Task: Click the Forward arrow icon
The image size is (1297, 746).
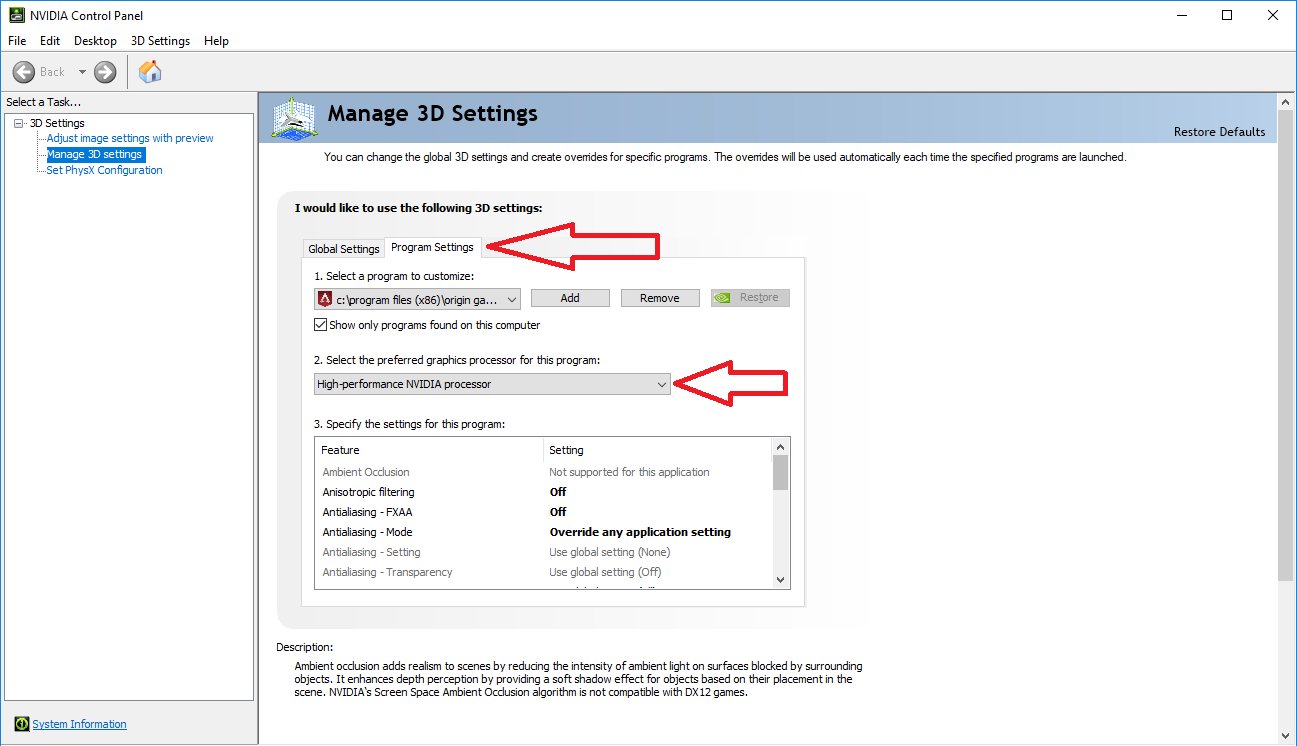Action: (105, 72)
